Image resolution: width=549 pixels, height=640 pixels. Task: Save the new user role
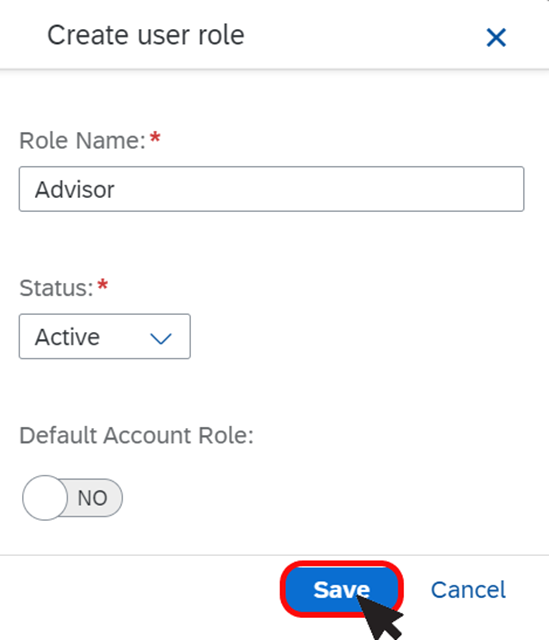click(x=342, y=589)
